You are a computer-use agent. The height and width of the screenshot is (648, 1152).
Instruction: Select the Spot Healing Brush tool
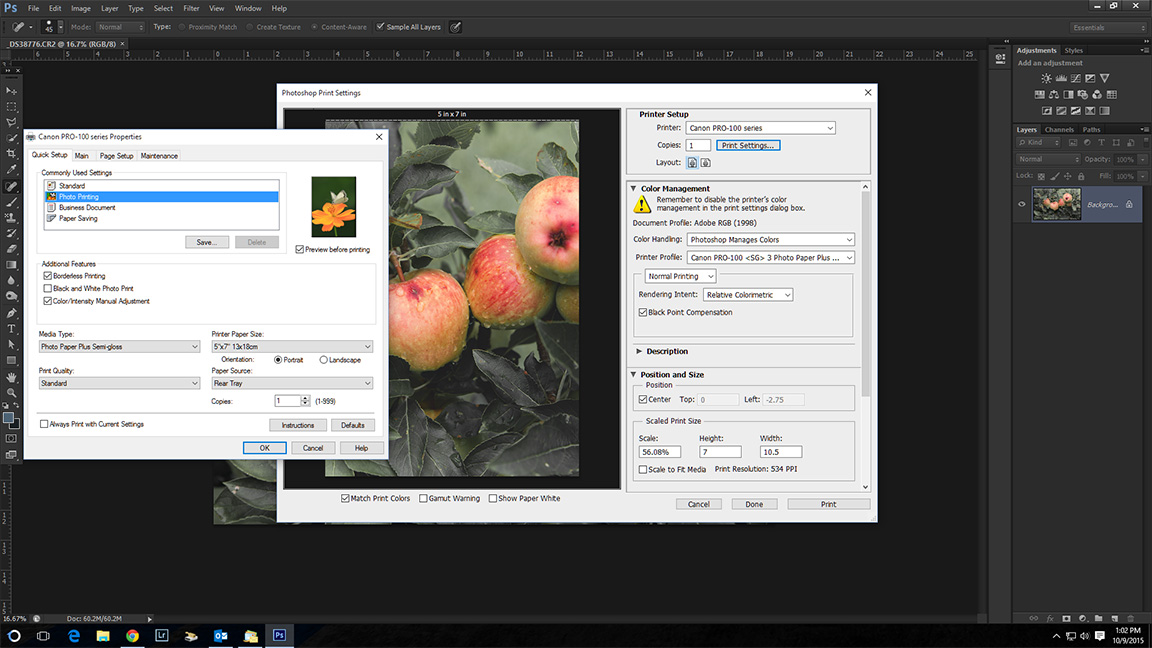11,183
